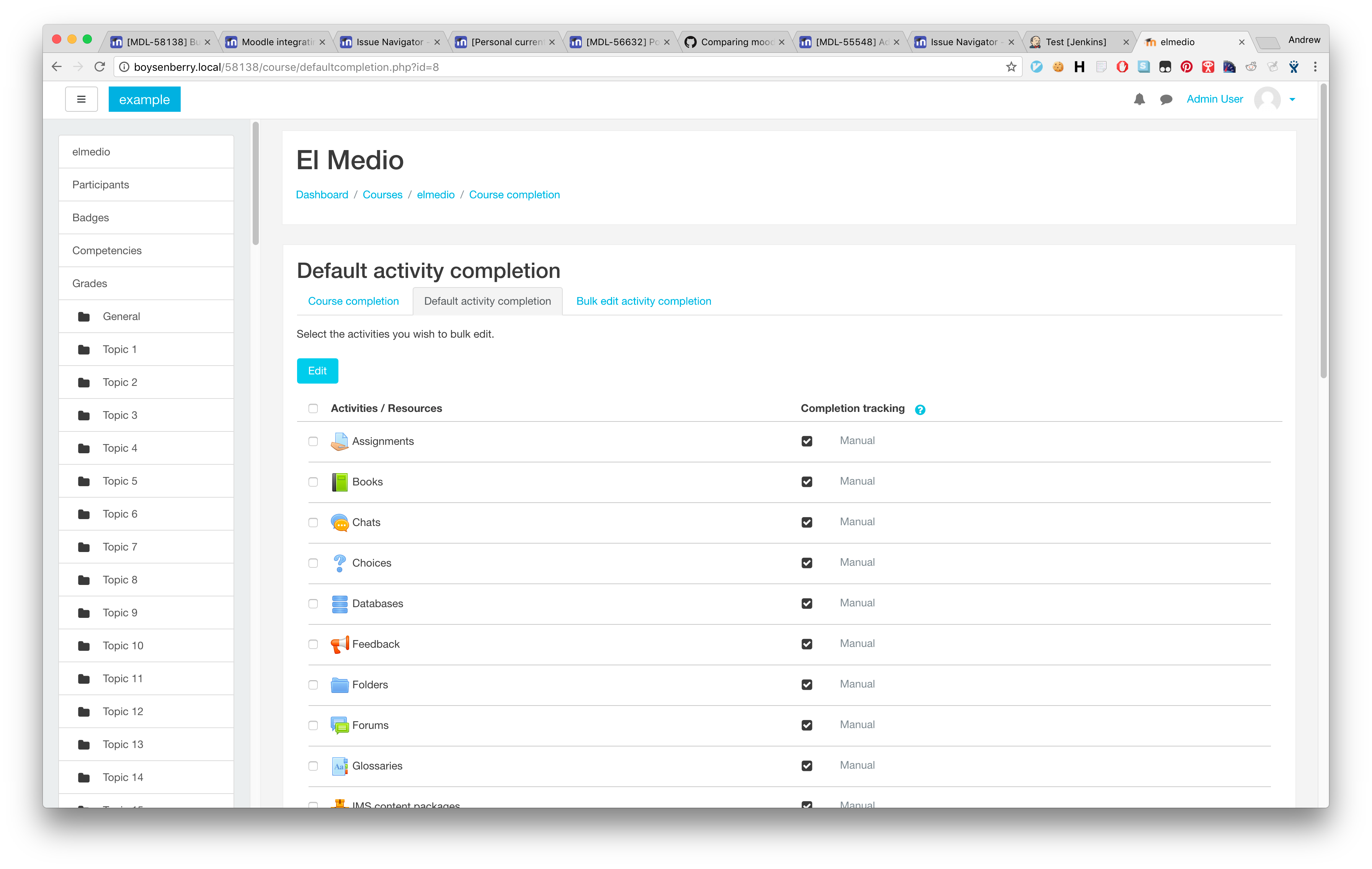Select the Default activity completion tab
1372x869 pixels.
487,301
